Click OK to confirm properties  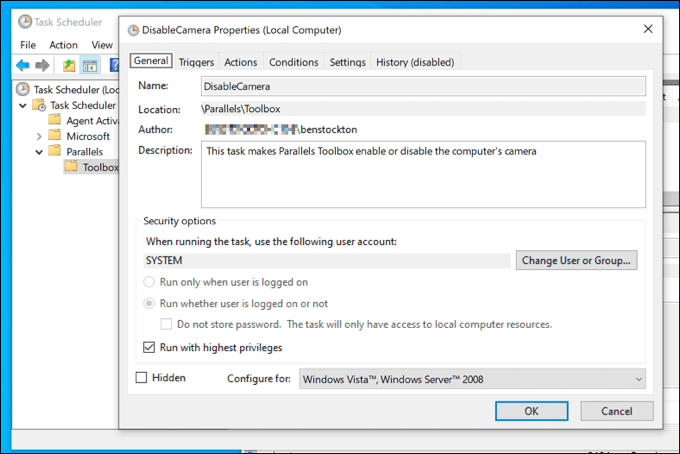pyautogui.click(x=531, y=411)
